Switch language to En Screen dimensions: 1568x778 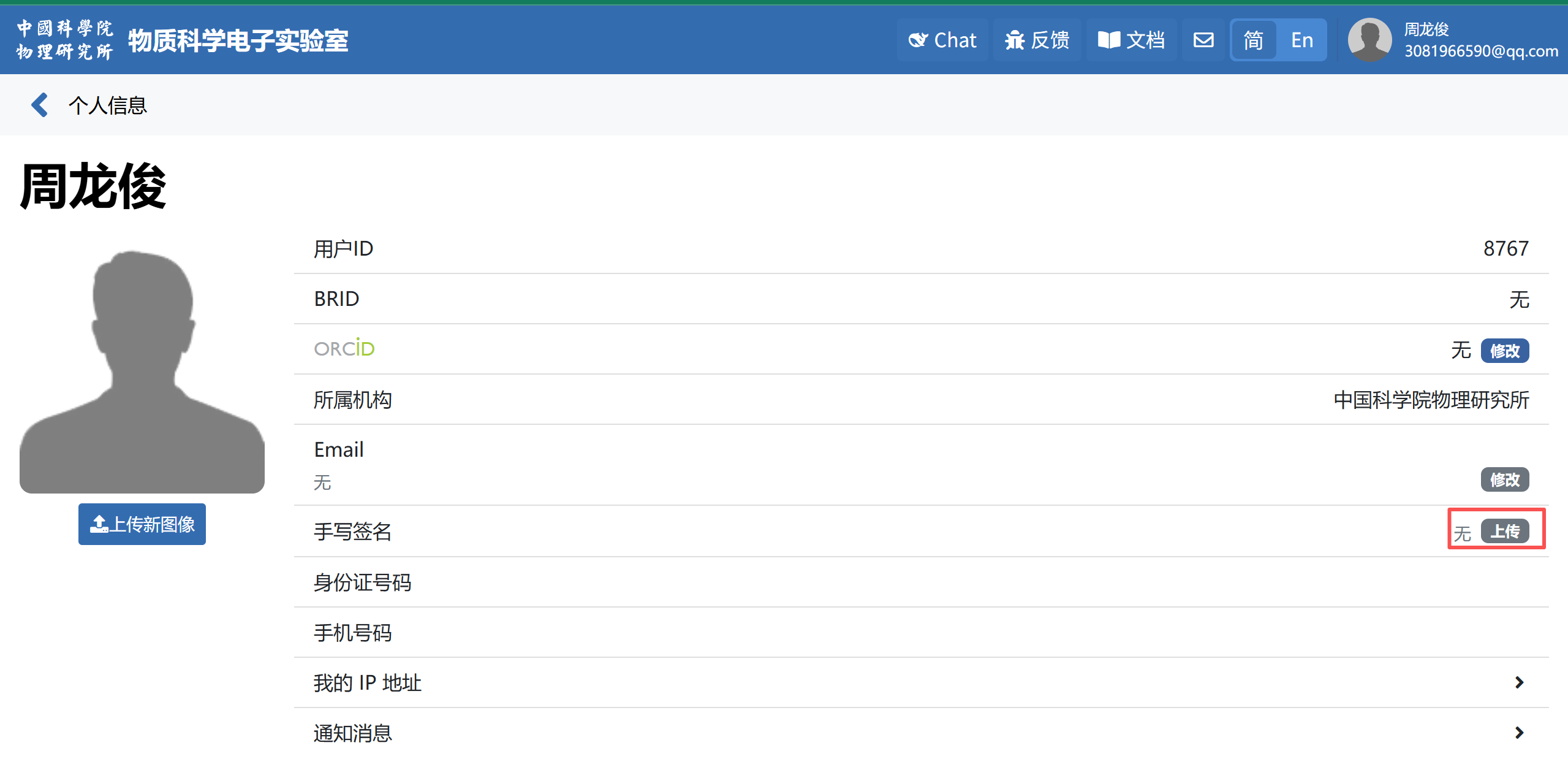tap(1301, 40)
